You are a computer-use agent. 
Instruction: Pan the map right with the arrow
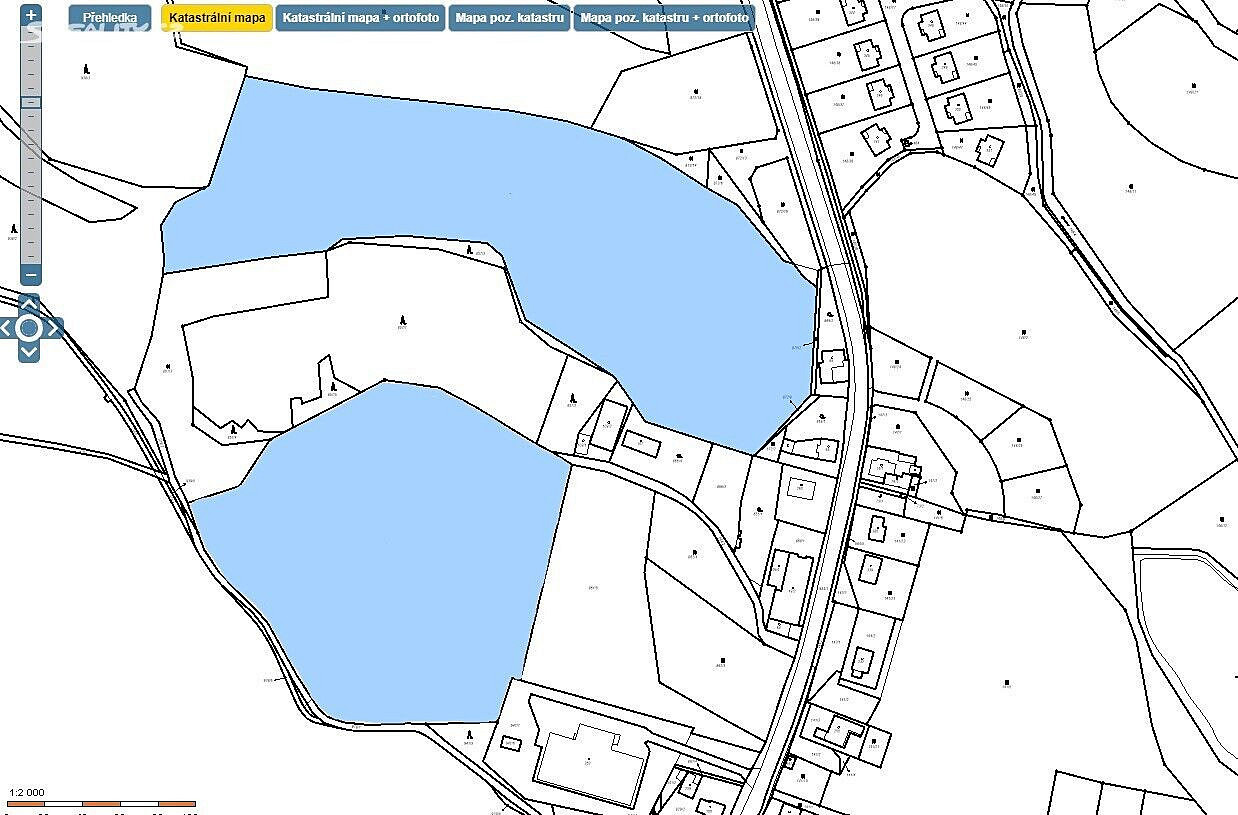click(x=53, y=328)
